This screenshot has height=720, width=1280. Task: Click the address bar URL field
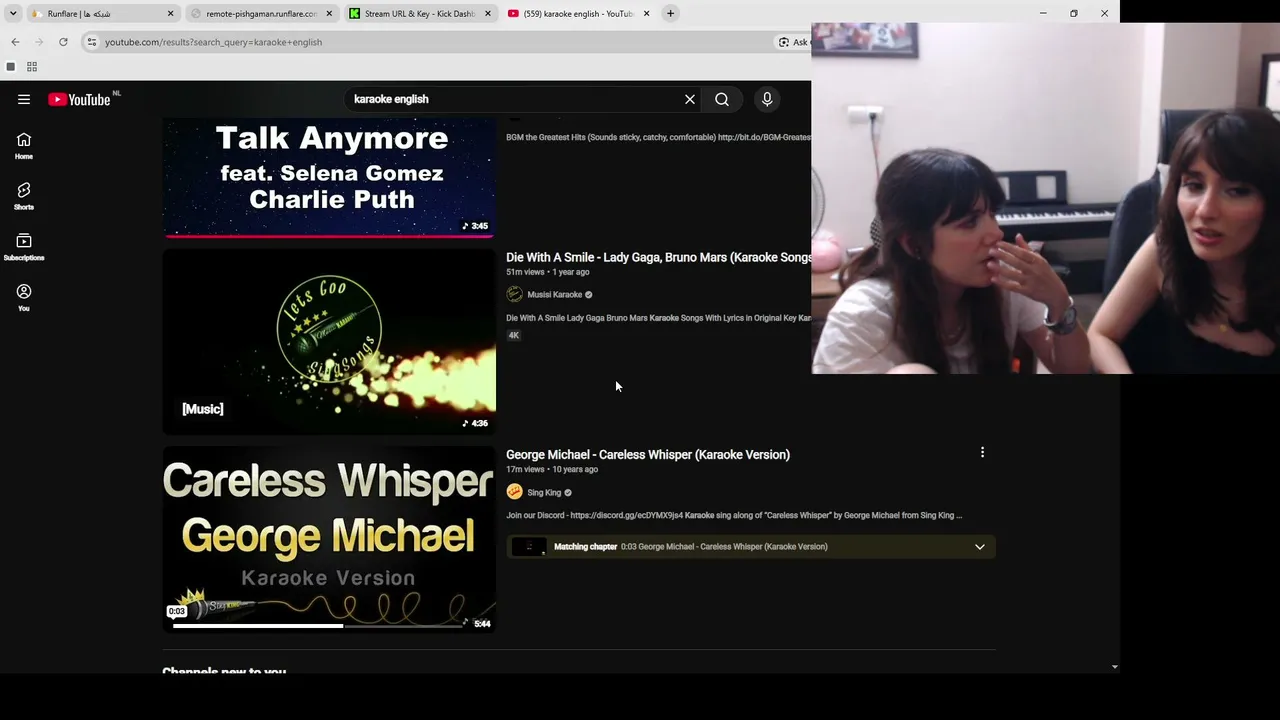[437, 42]
